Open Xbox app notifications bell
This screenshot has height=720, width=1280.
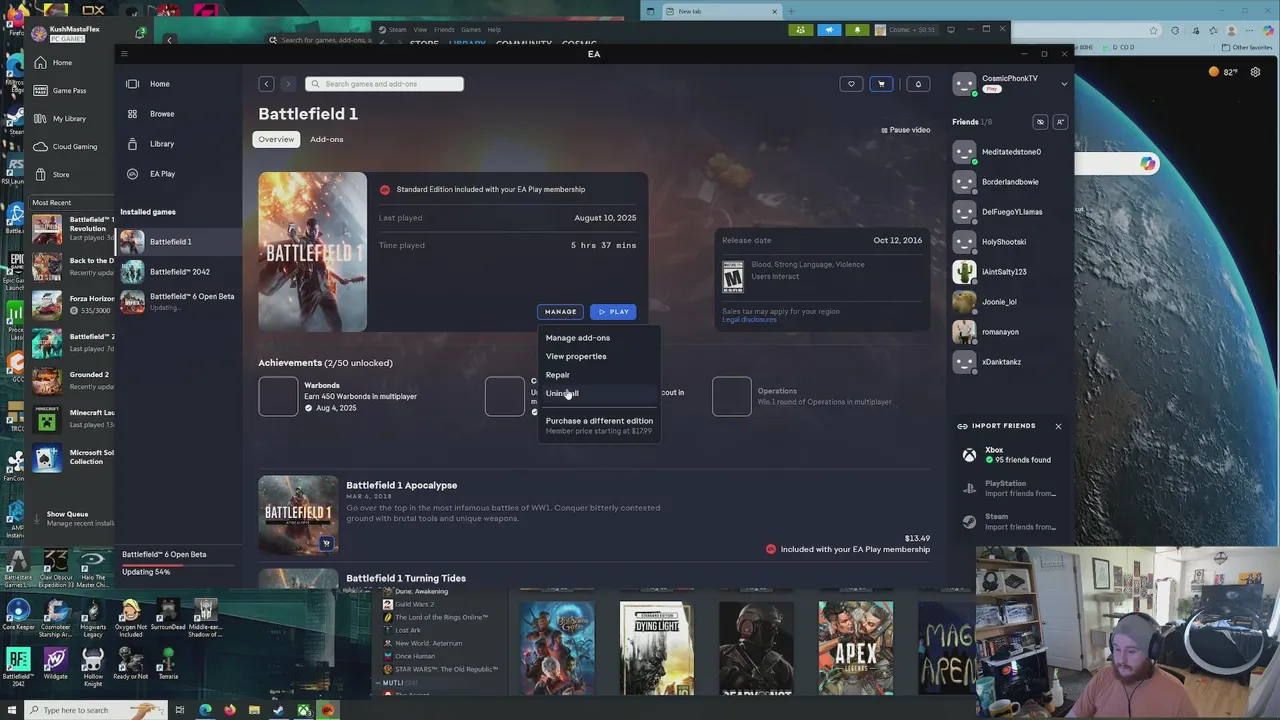pyautogui.click(x=140, y=33)
